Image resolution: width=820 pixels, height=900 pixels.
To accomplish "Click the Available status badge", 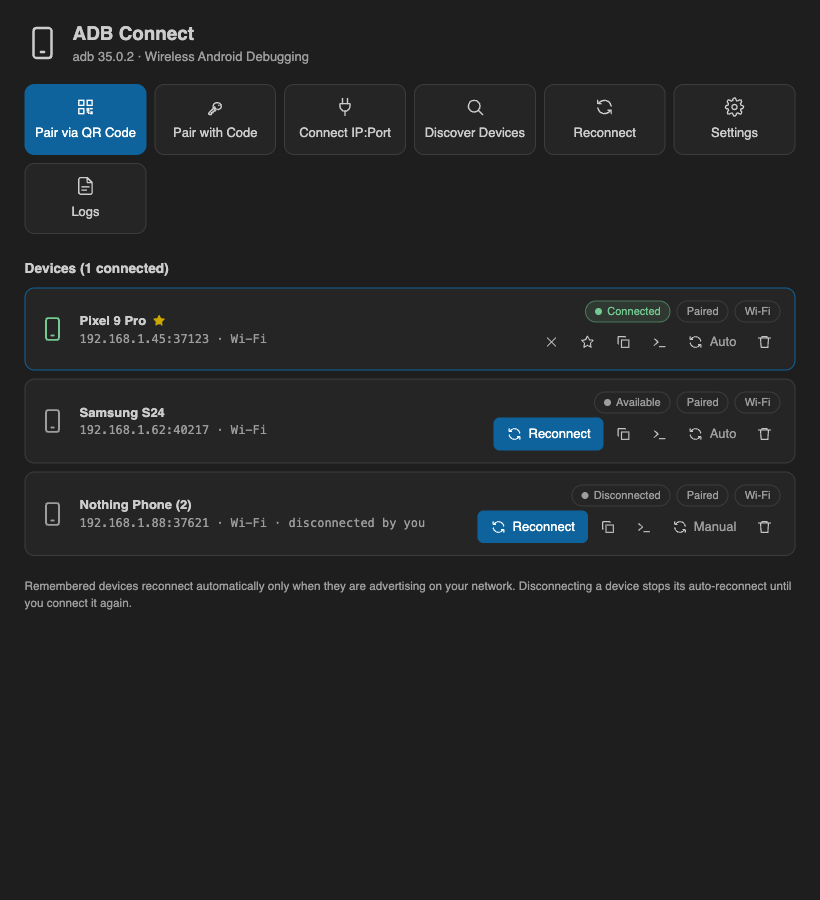I will (x=632, y=402).
